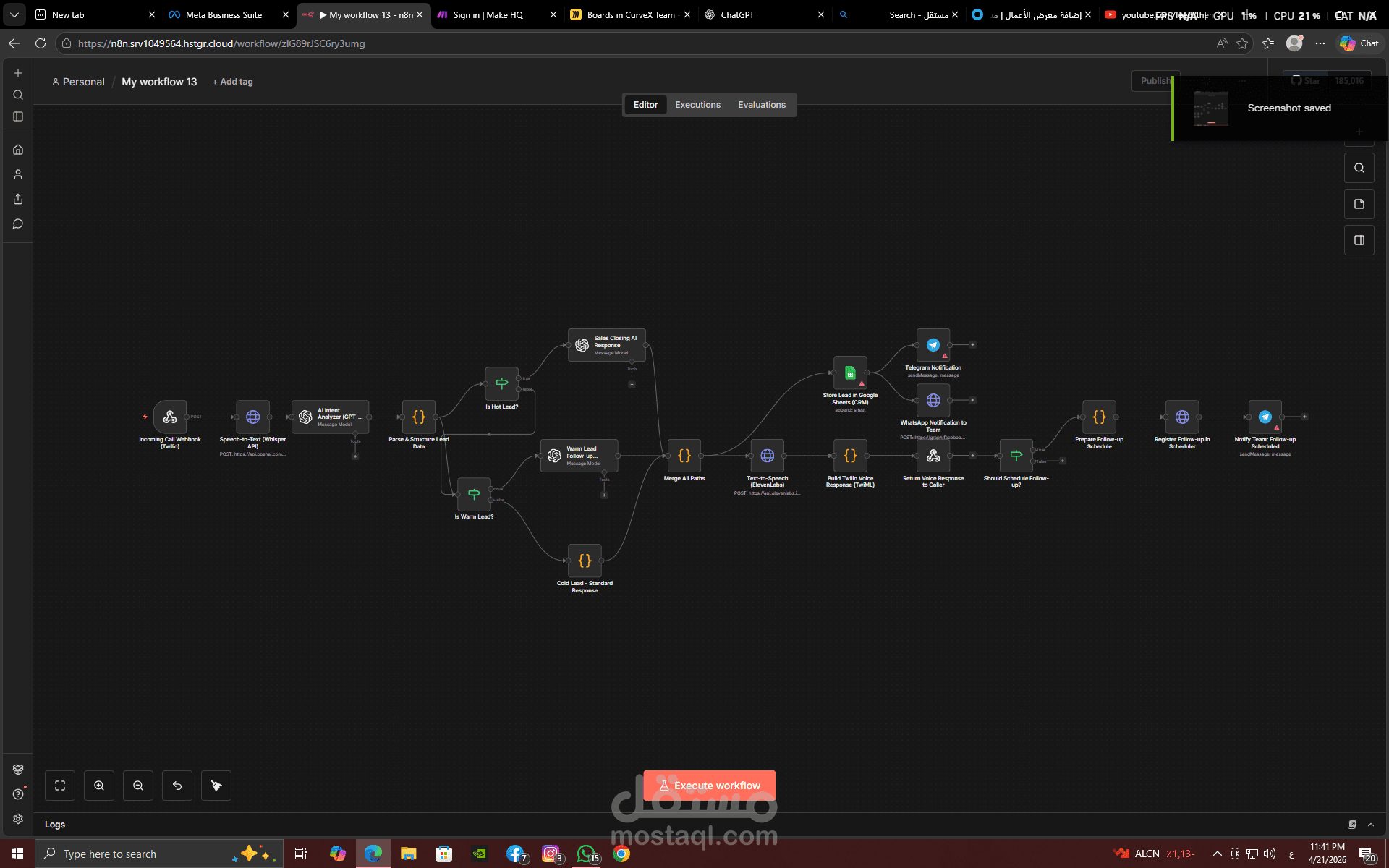Viewport: 1389px width, 868px height.
Task: Select the Merge All Paths node
Action: [x=684, y=456]
